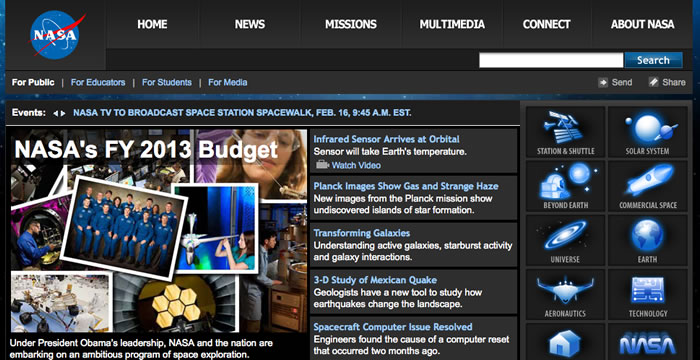Click the 'Under President Obama's leadership' caption
This screenshot has width=700, height=360.
pyautogui.click(x=141, y=349)
